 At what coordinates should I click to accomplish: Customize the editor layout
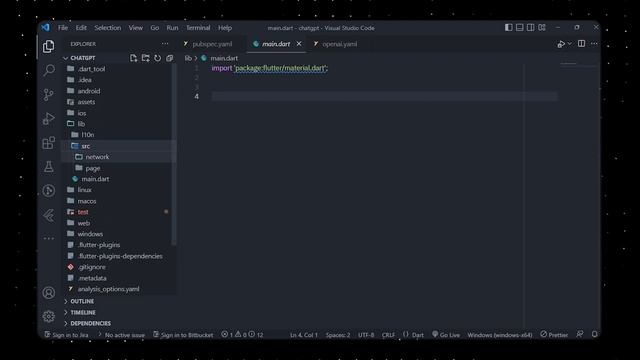coord(542,27)
